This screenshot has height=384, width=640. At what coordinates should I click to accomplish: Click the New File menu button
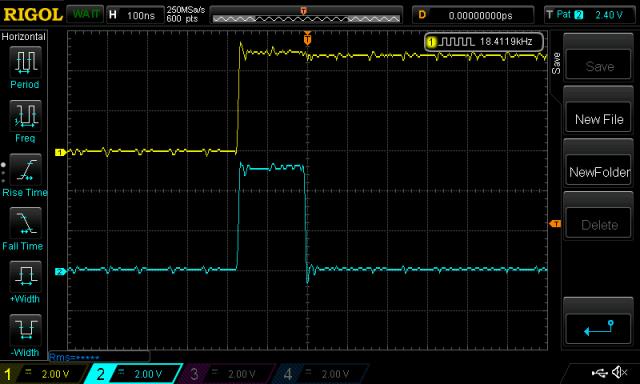(x=598, y=119)
